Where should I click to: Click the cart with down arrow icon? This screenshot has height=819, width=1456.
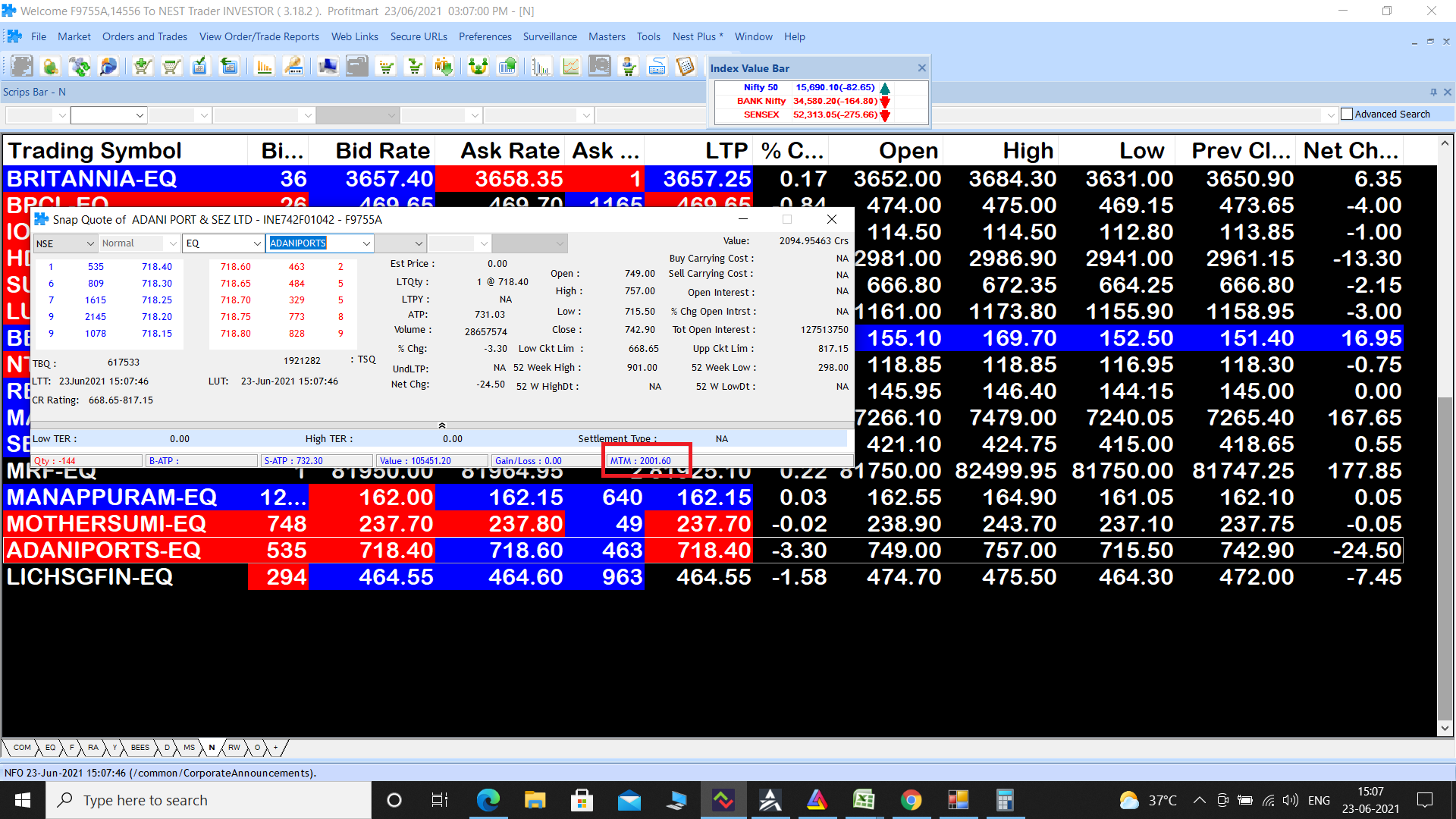coord(416,67)
